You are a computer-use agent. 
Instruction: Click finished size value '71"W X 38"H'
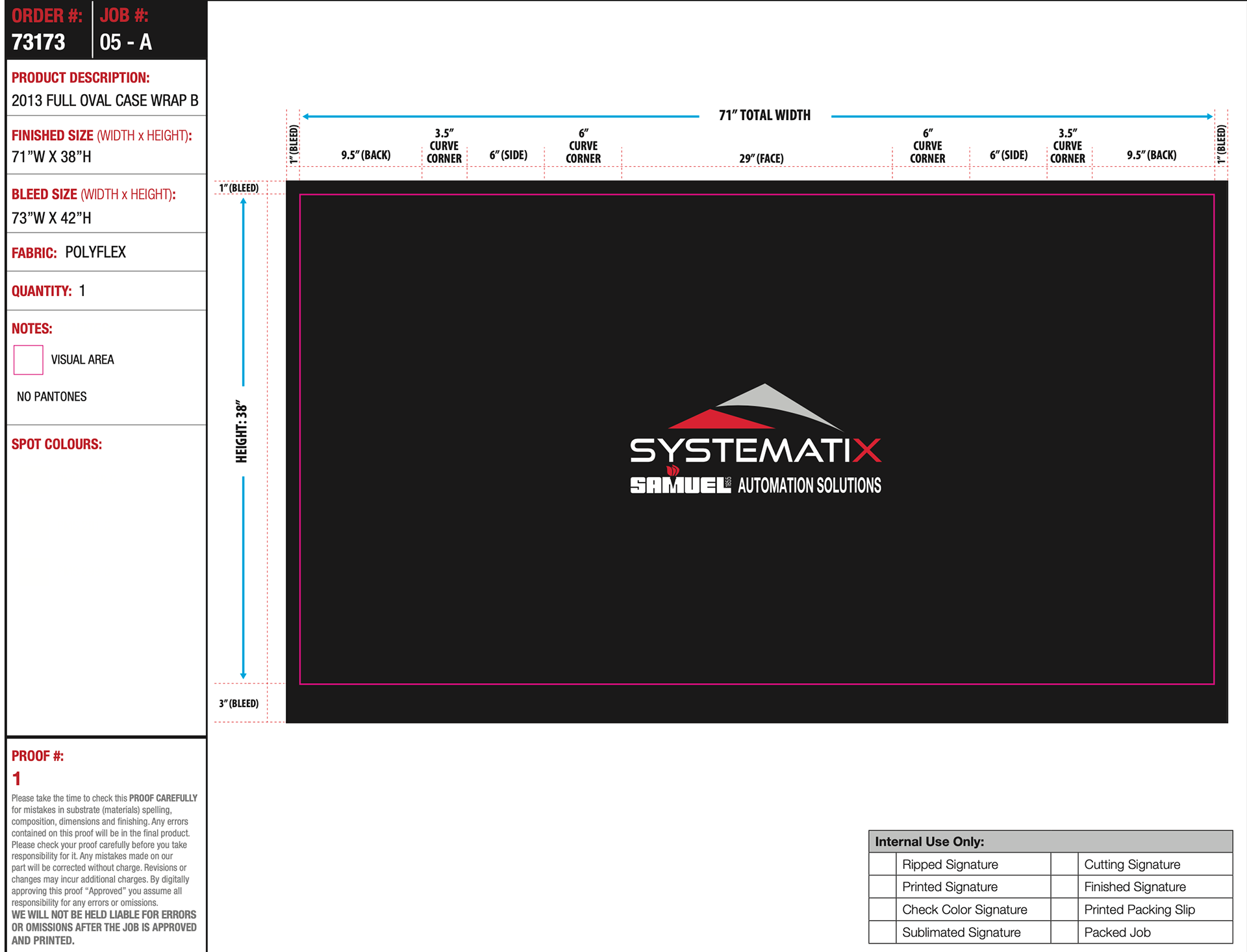(x=51, y=157)
